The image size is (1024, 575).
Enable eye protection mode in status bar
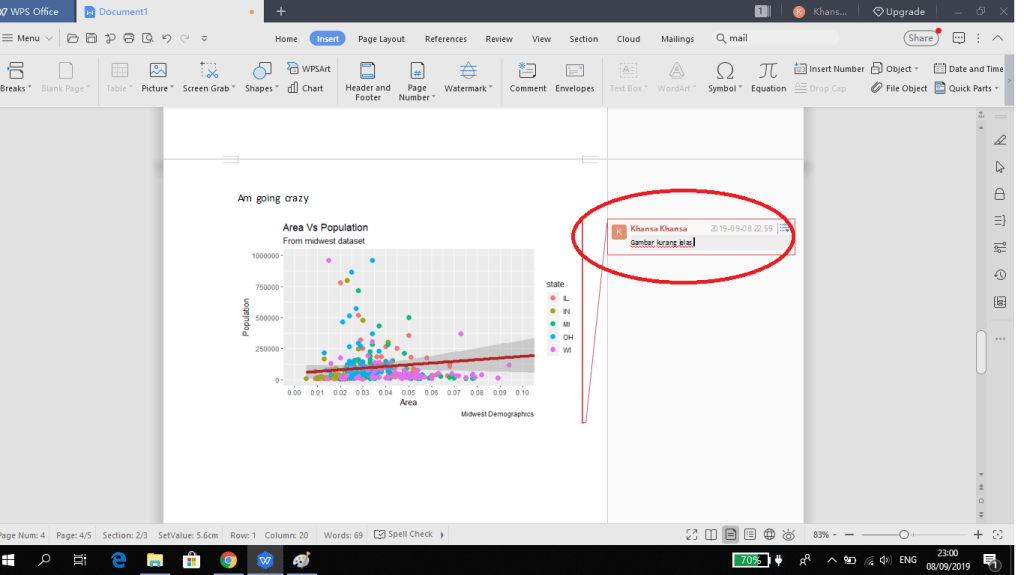click(x=789, y=534)
